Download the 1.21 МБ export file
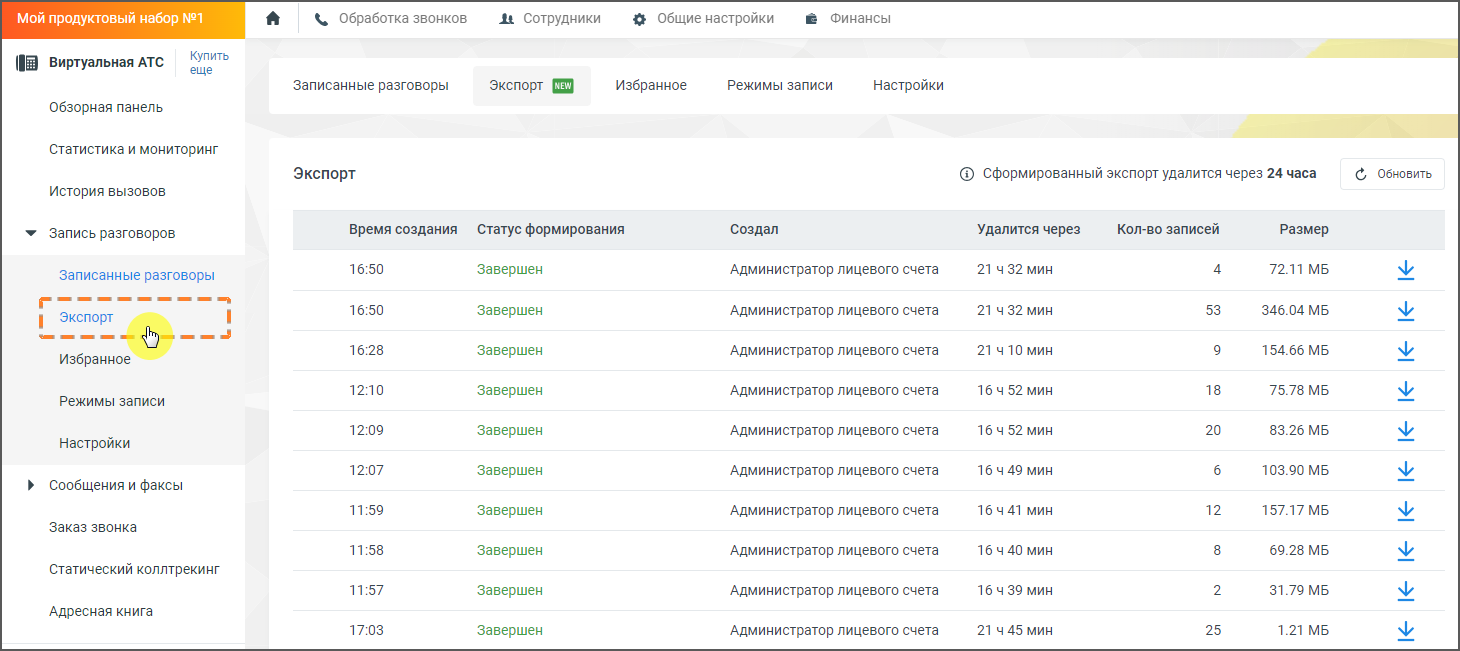Image resolution: width=1460 pixels, height=651 pixels. tap(1405, 630)
